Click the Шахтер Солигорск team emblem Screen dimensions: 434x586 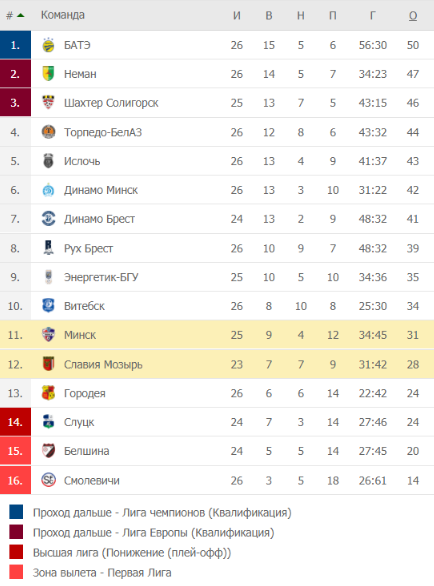[x=48, y=103]
